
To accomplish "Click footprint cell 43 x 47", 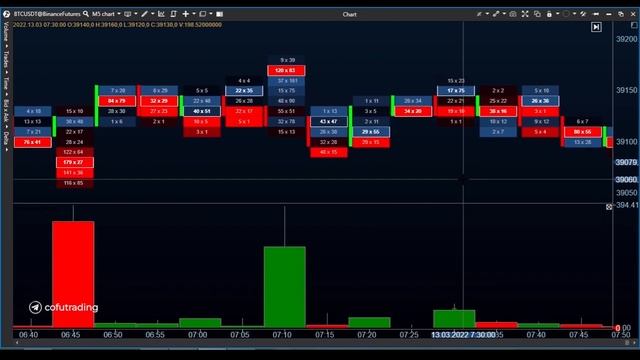I will point(329,121).
